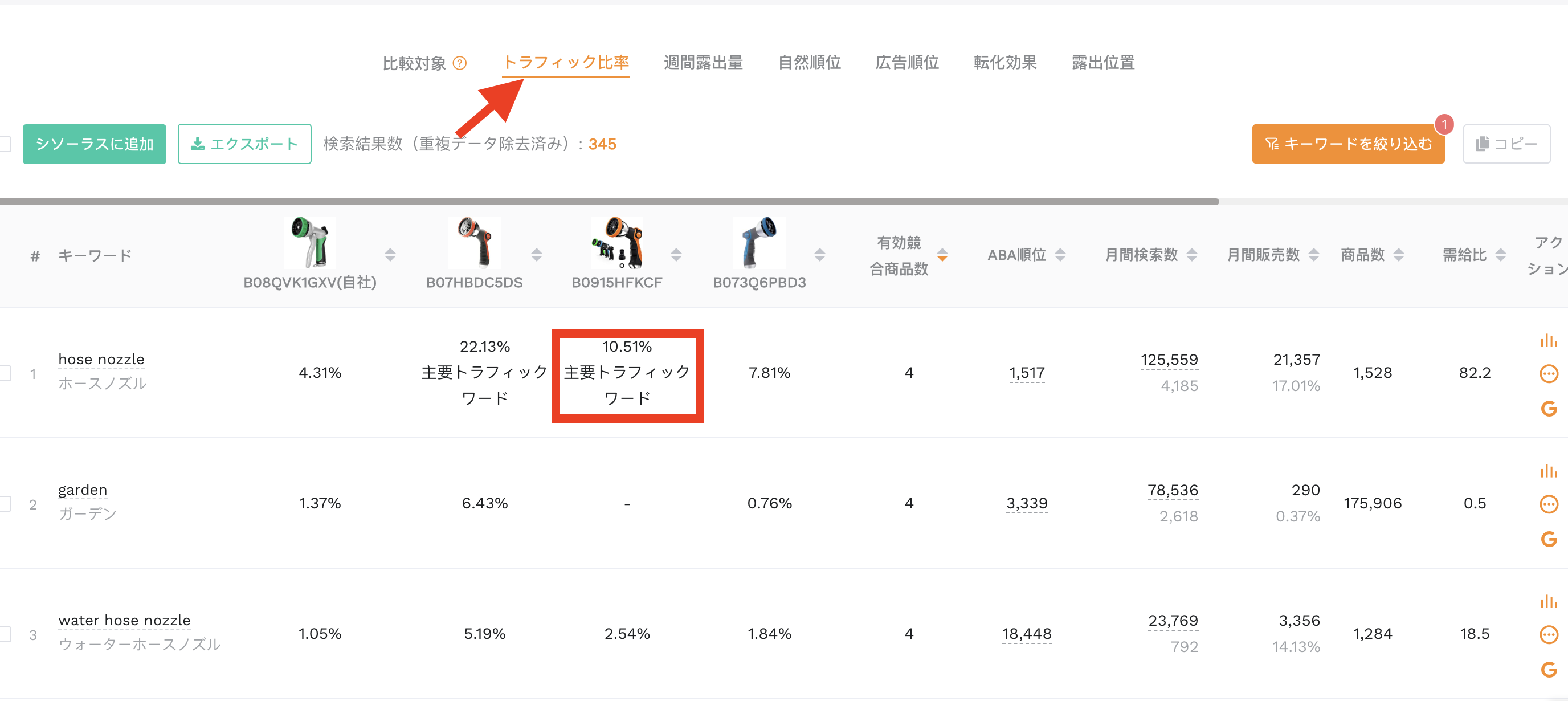Select the checkbox for water hose nozzle row
The width and height of the screenshot is (1568, 701).
point(5,635)
